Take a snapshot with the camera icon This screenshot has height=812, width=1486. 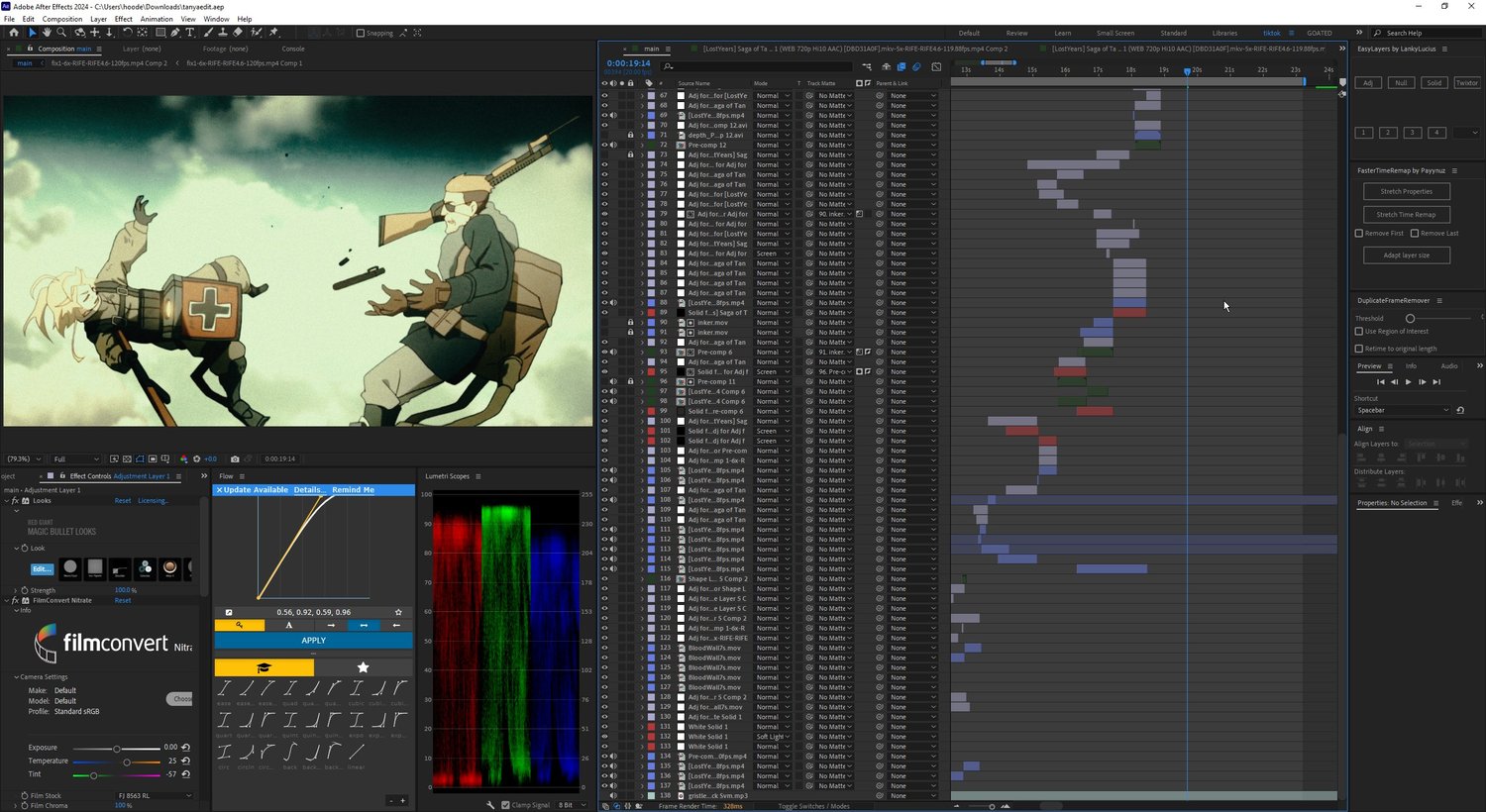(x=235, y=459)
